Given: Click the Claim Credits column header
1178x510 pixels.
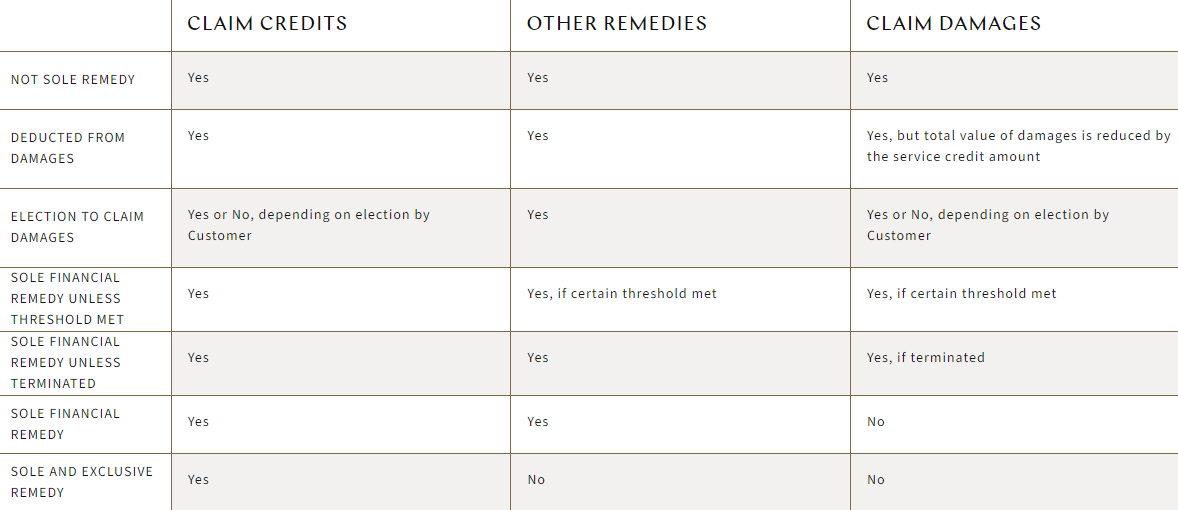Looking at the screenshot, I should pyautogui.click(x=267, y=23).
